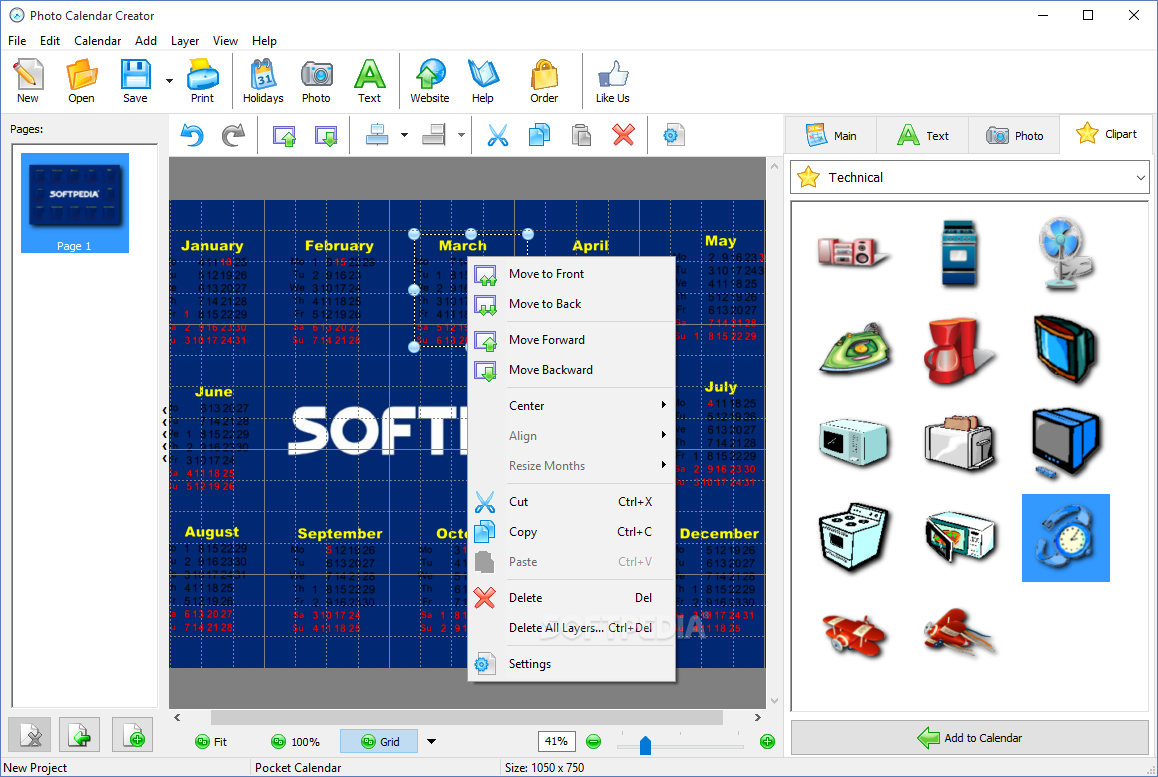The height and width of the screenshot is (777, 1158).
Task: Click the 100% zoom button
Action: (x=295, y=742)
